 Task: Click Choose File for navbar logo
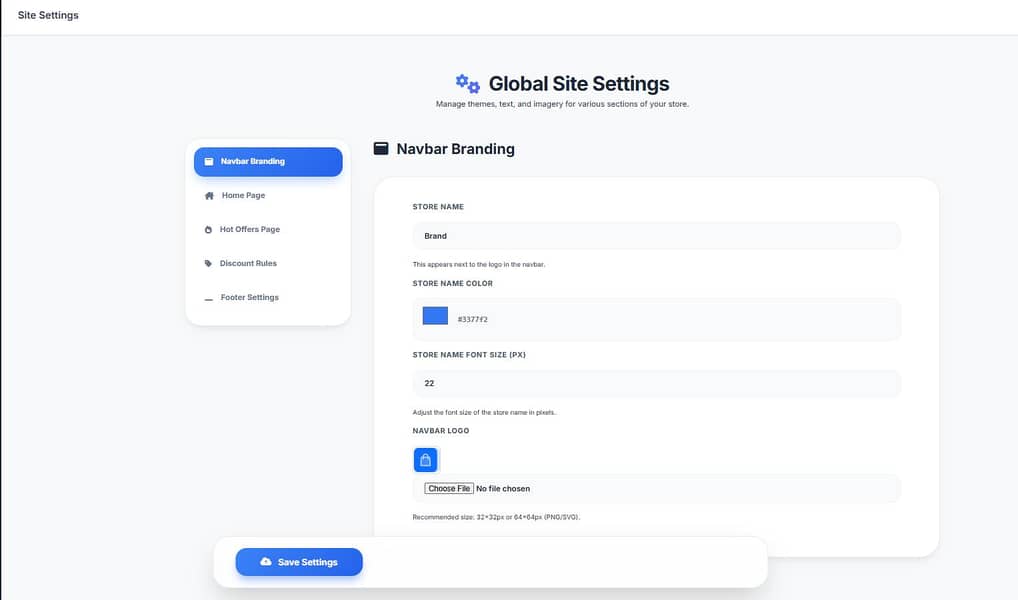(449, 488)
